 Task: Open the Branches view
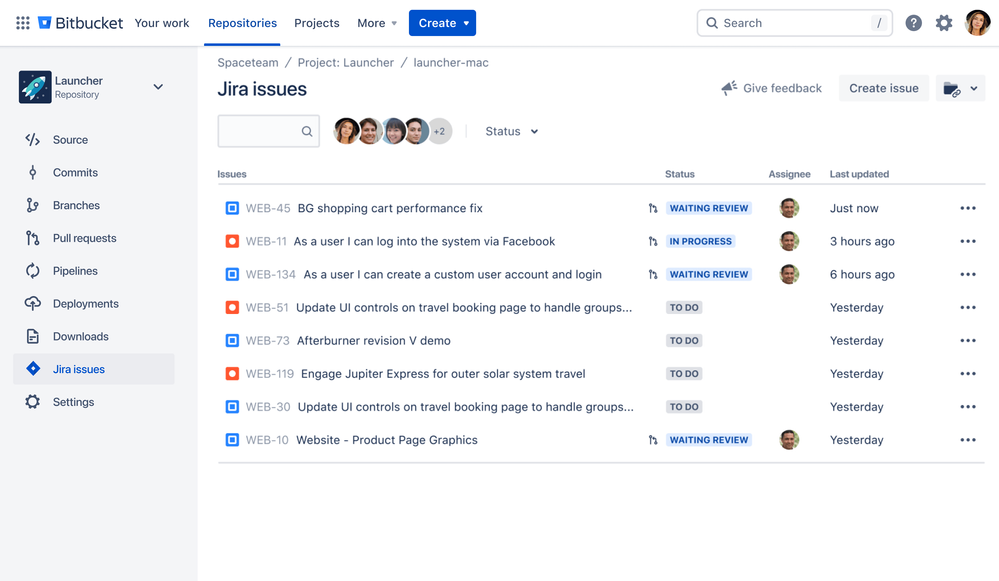(77, 205)
